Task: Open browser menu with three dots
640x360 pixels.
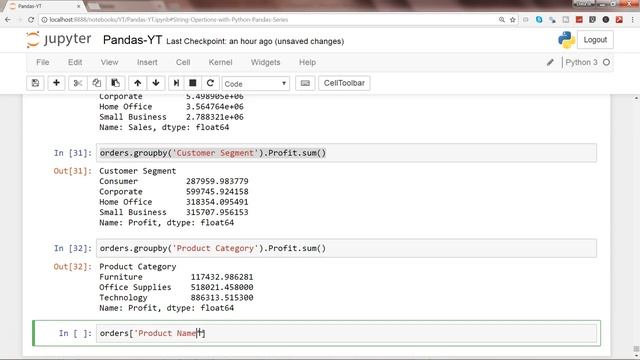Action: point(633,20)
